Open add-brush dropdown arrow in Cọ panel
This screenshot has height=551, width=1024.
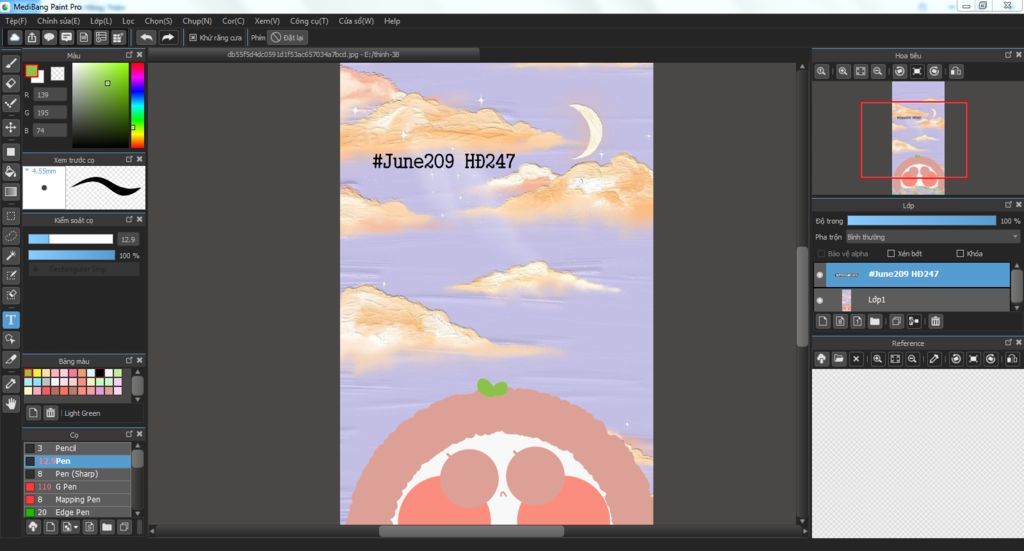pyautogui.click(x=76, y=527)
